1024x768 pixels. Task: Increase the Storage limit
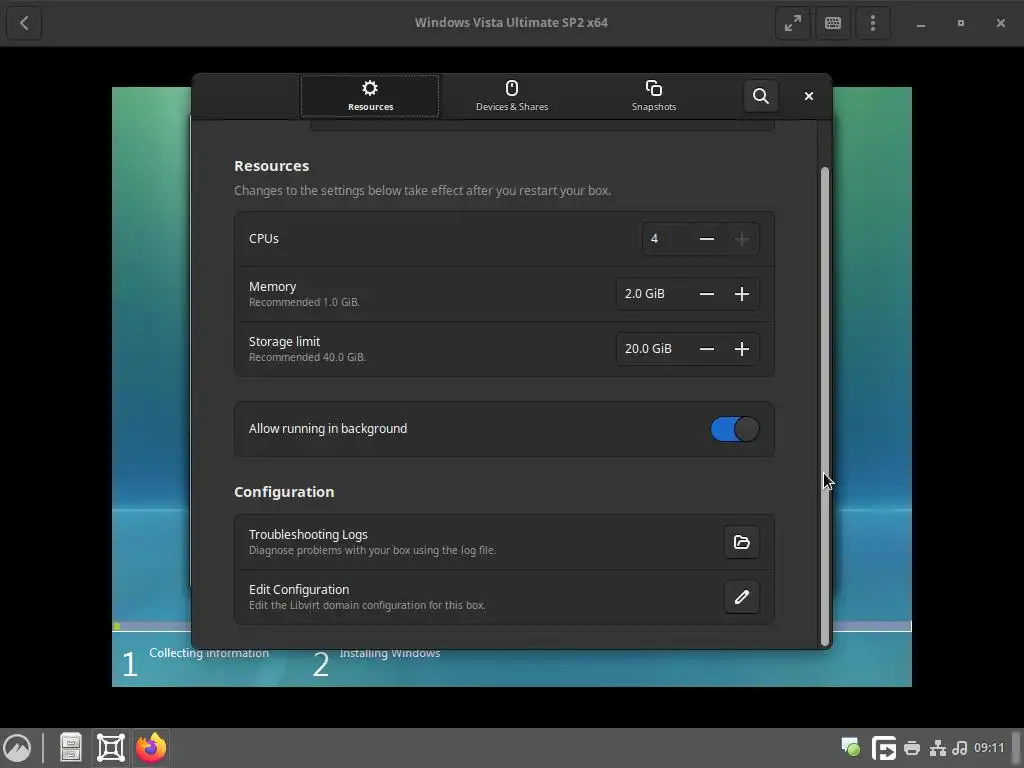(742, 349)
